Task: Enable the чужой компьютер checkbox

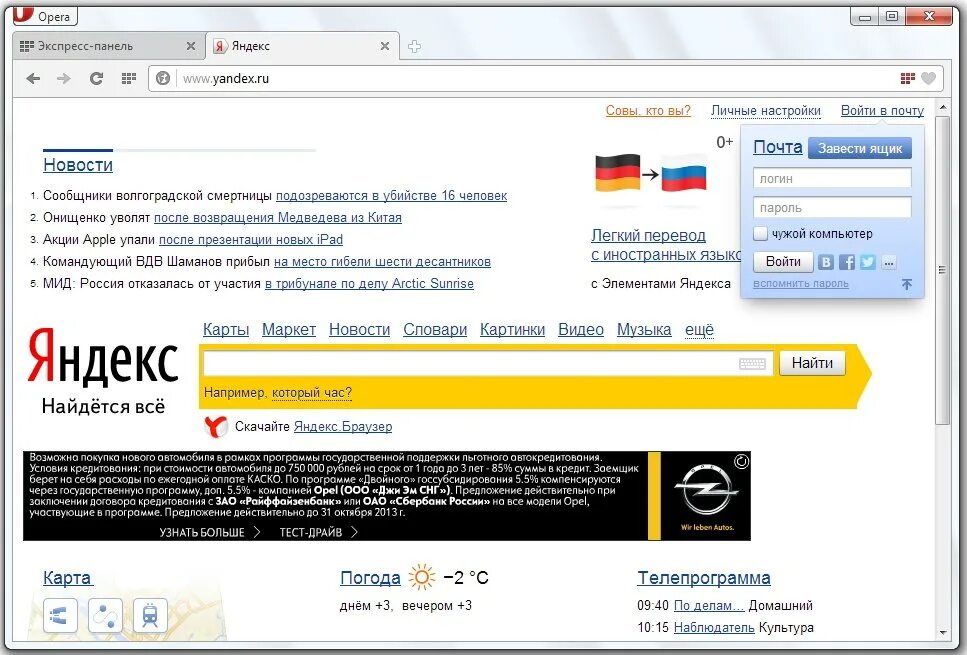Action: click(x=761, y=233)
